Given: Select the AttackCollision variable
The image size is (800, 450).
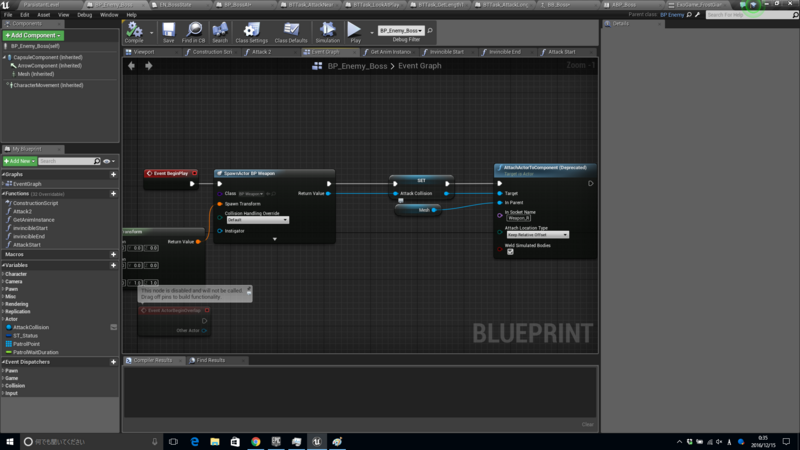Looking at the screenshot, I should point(31,328).
